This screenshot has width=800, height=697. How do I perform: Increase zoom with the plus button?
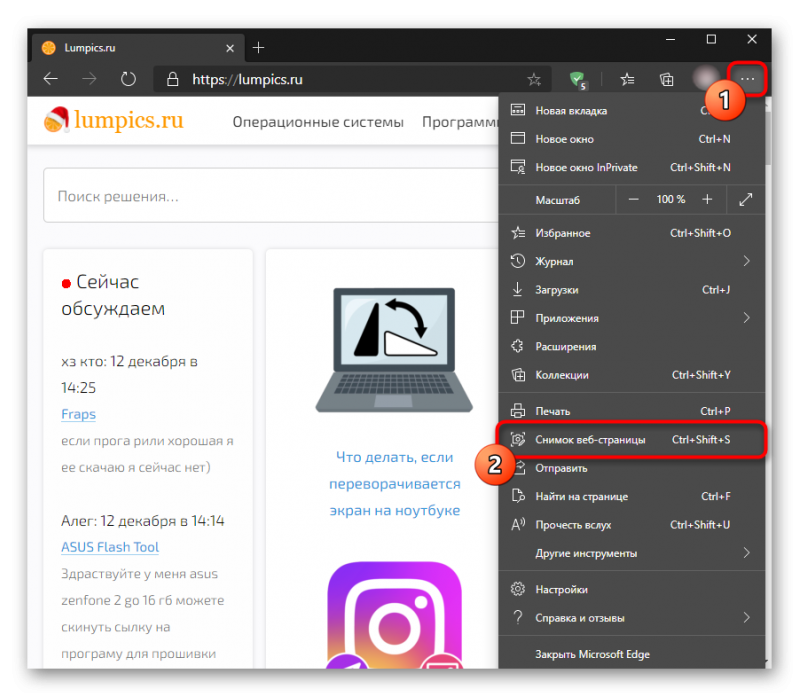click(707, 200)
